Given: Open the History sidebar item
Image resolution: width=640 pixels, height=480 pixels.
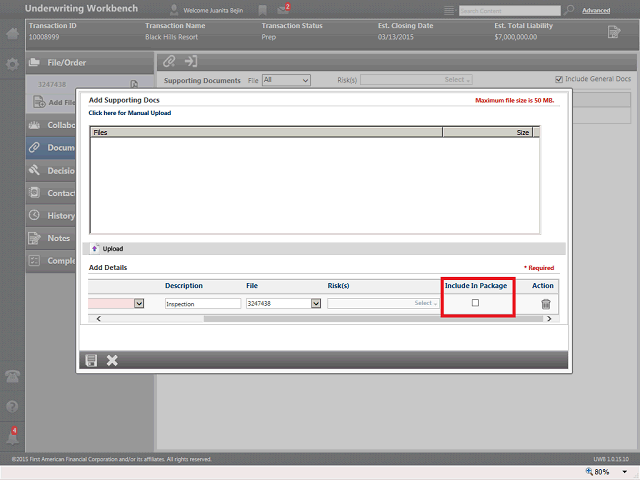Looking at the screenshot, I should [51, 216].
